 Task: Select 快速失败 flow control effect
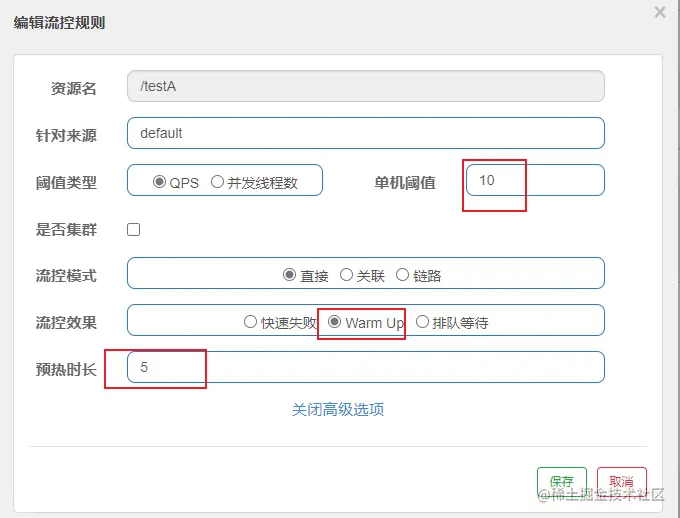point(250,322)
